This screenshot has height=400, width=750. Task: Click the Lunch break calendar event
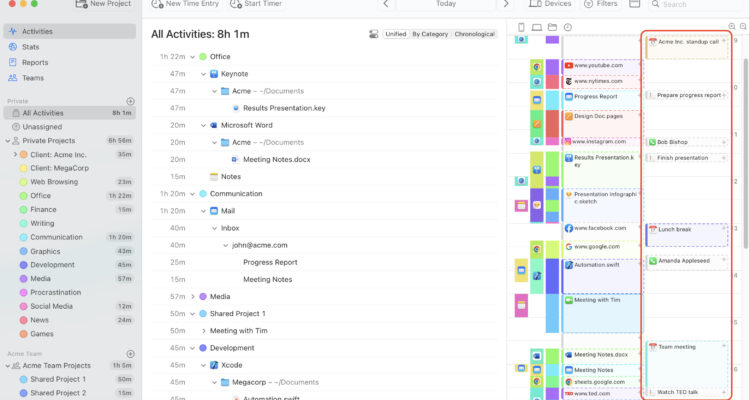tap(687, 235)
